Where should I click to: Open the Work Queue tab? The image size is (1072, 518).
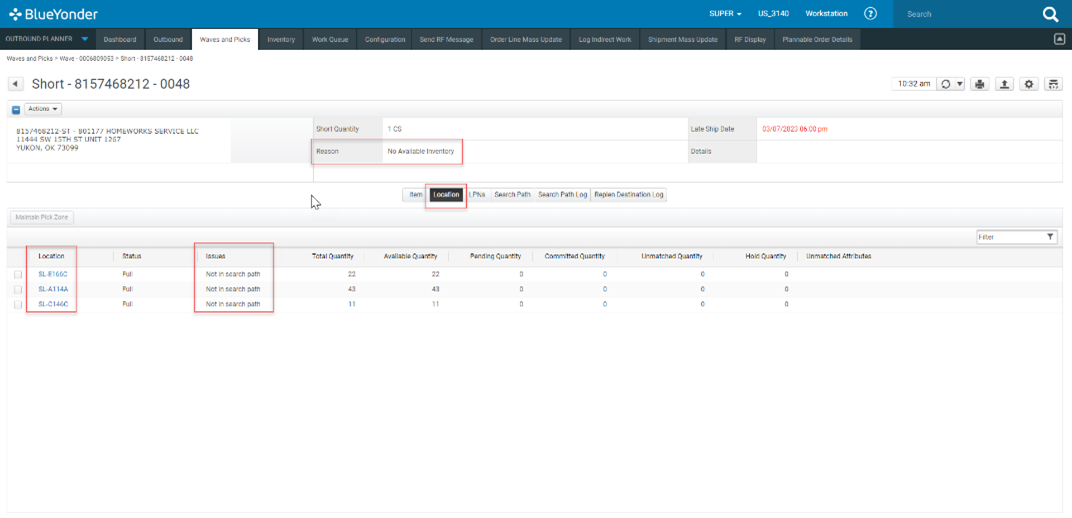[x=330, y=40]
